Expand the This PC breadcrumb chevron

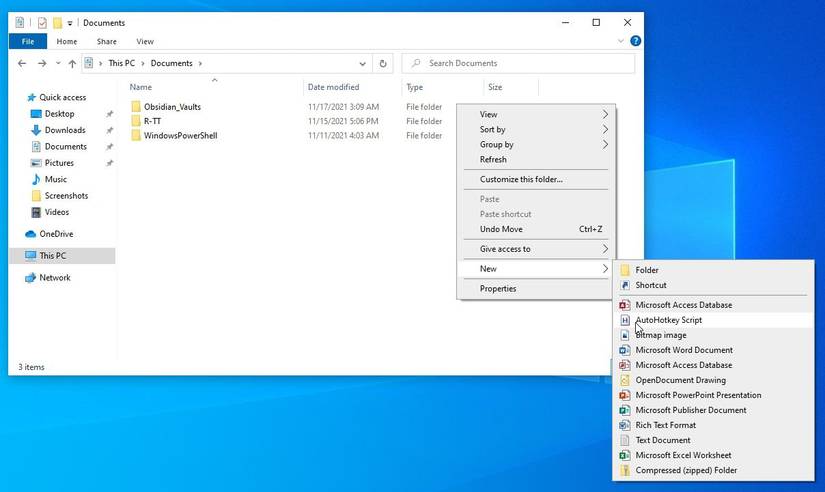[142, 63]
